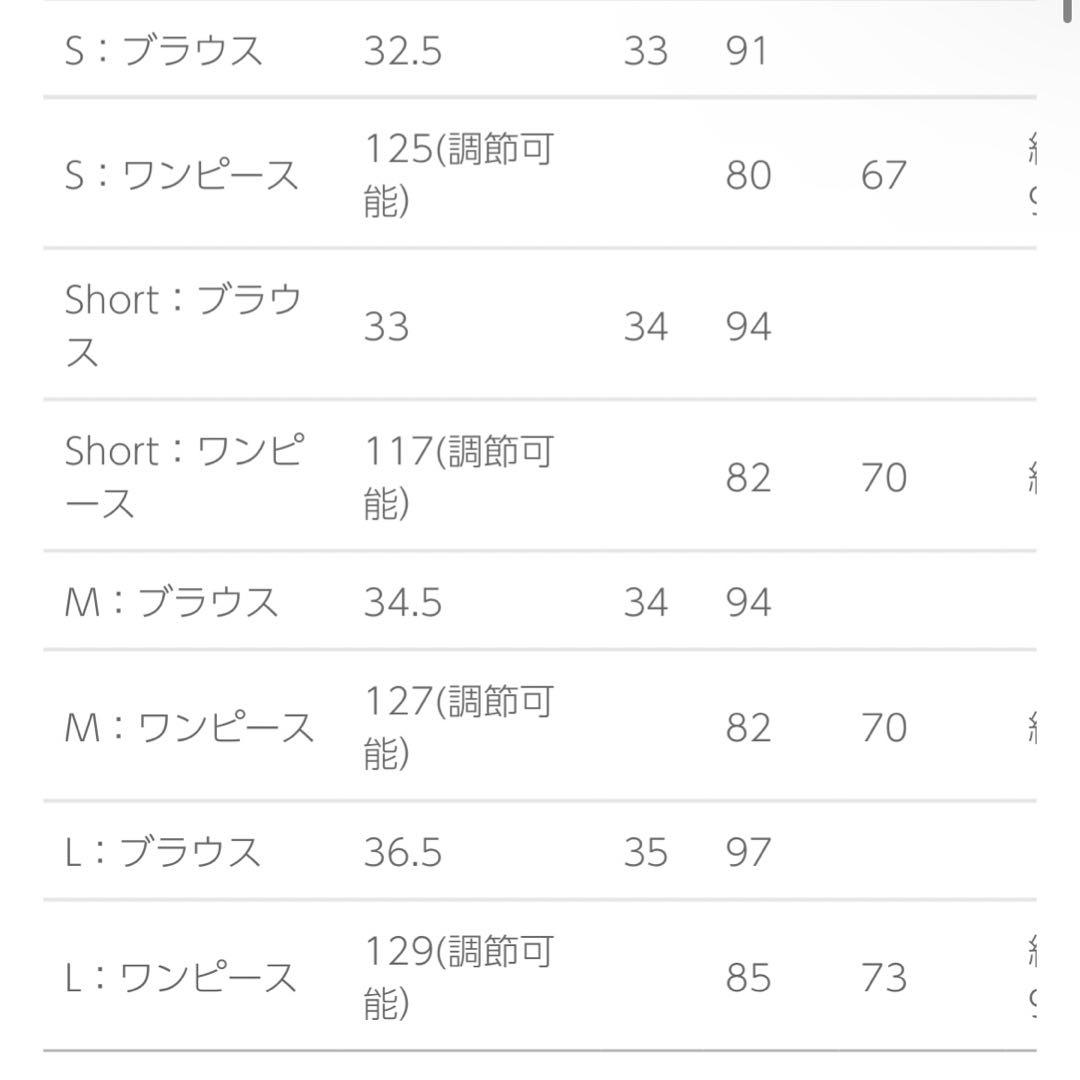Click the 129(調節可能) length cell
This screenshot has height=1080, width=1080.
pyautogui.click(x=458, y=977)
